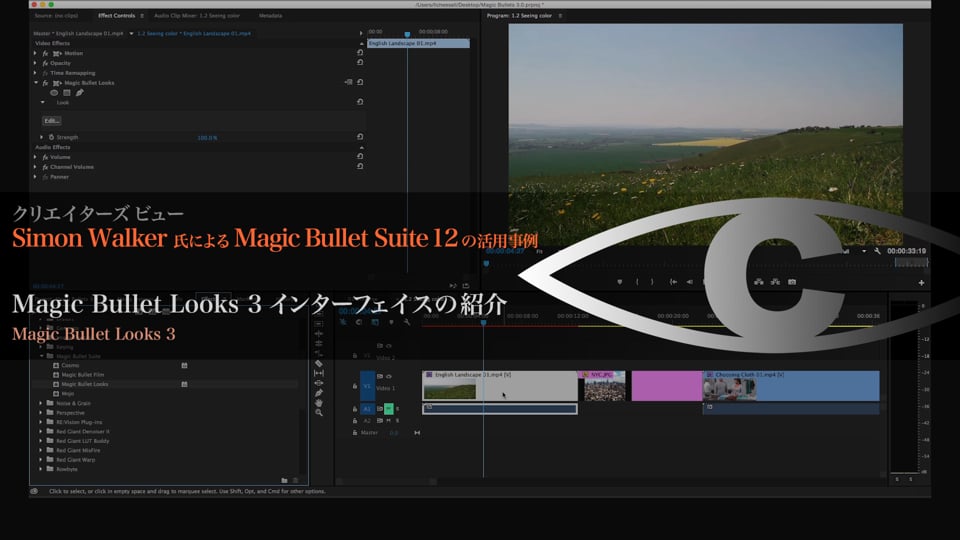The width and height of the screenshot is (960, 540).
Task: Select the Slide tool
Action: [x=319, y=383]
